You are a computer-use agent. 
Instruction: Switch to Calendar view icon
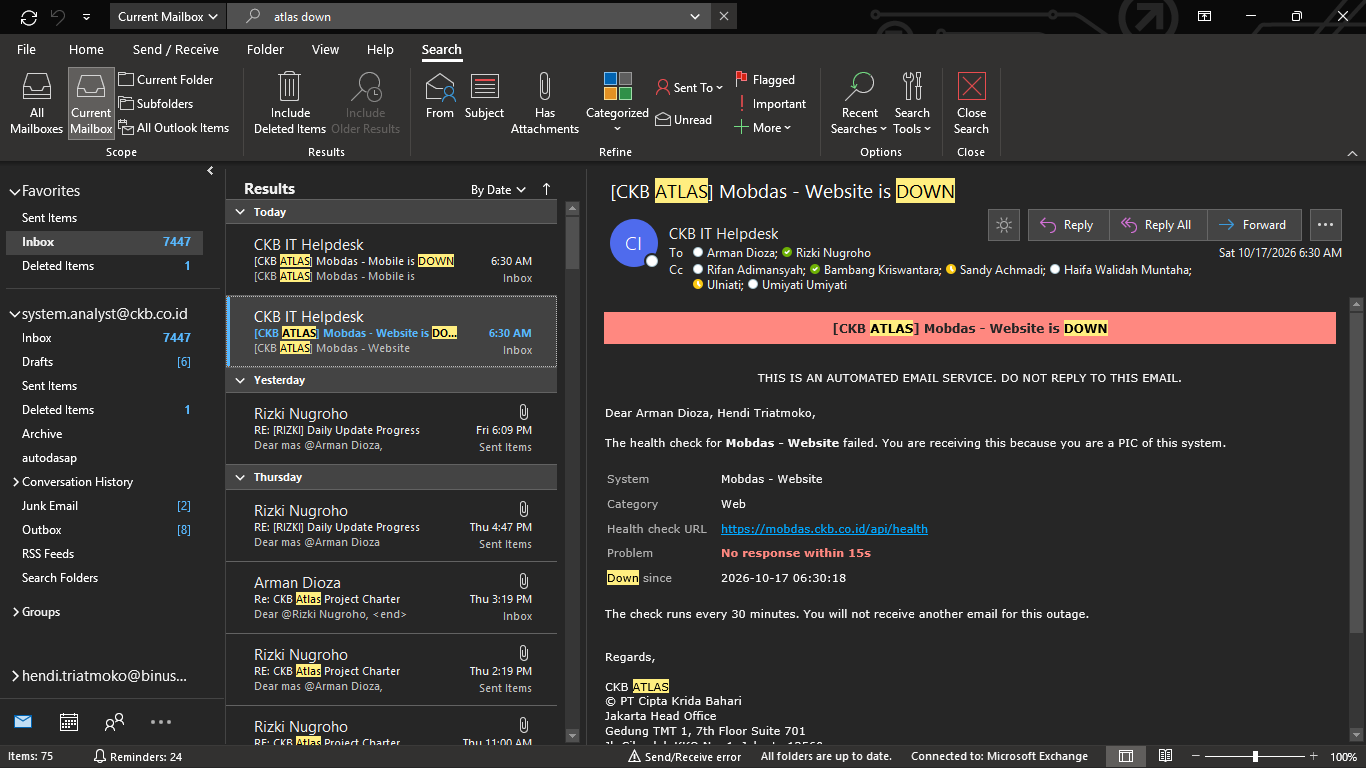(x=69, y=721)
